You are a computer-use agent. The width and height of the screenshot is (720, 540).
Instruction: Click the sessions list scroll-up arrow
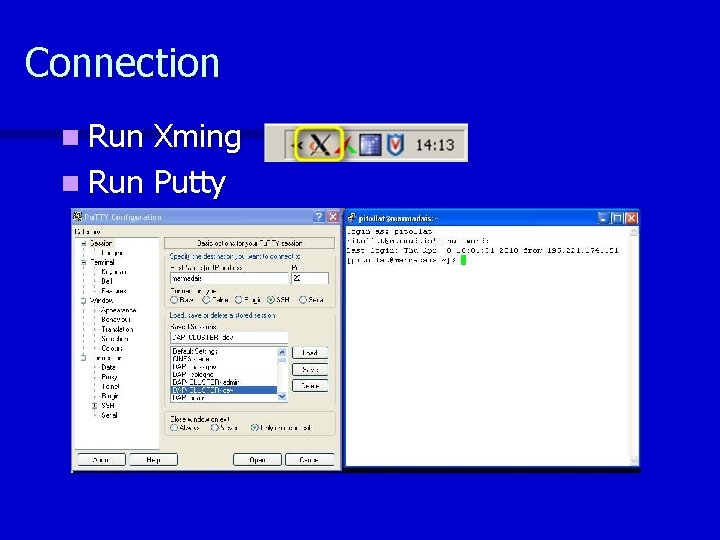282,352
